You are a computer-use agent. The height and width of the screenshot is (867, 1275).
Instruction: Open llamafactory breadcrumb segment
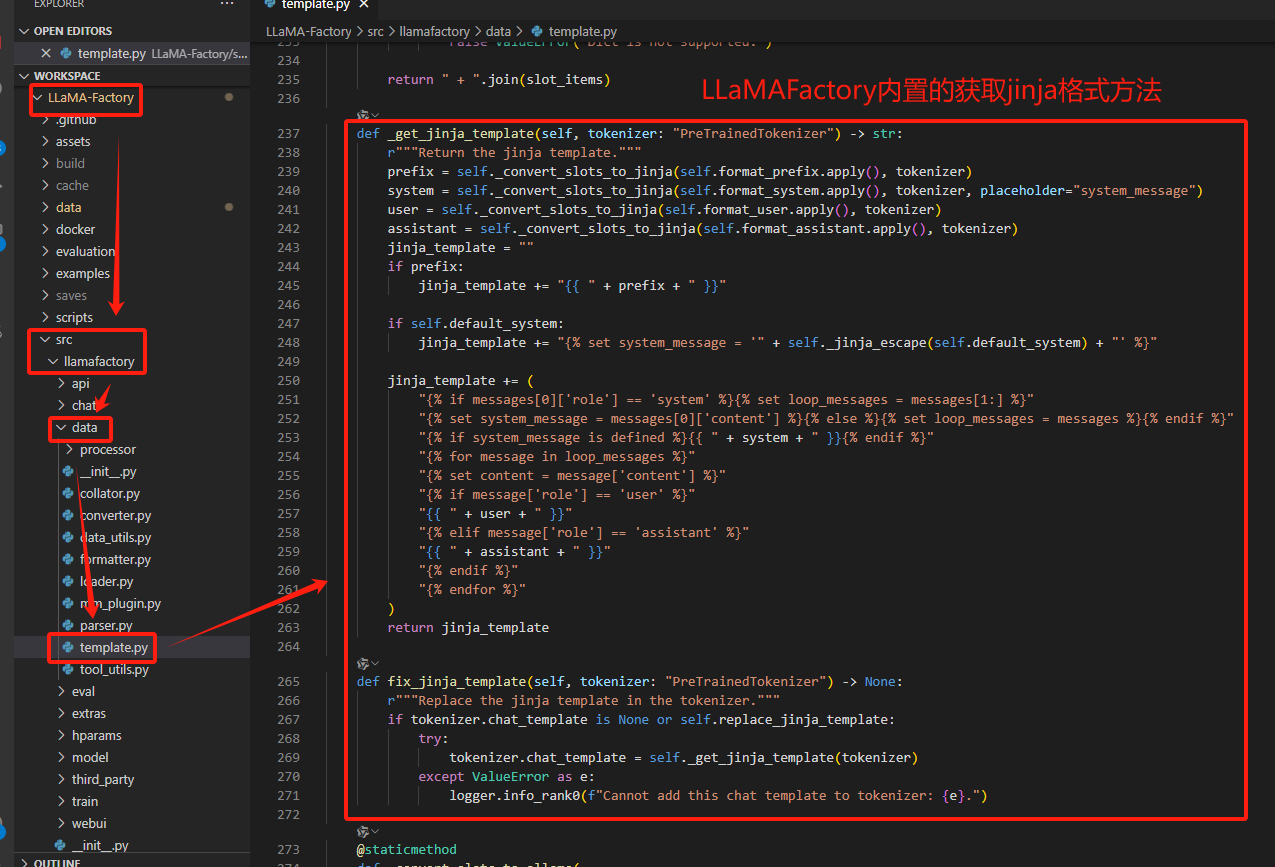click(x=435, y=31)
